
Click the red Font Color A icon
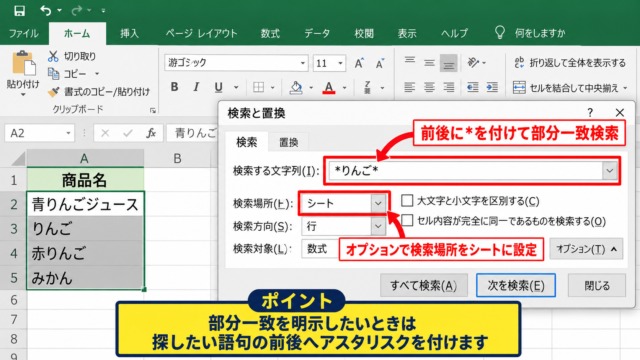pos(329,87)
